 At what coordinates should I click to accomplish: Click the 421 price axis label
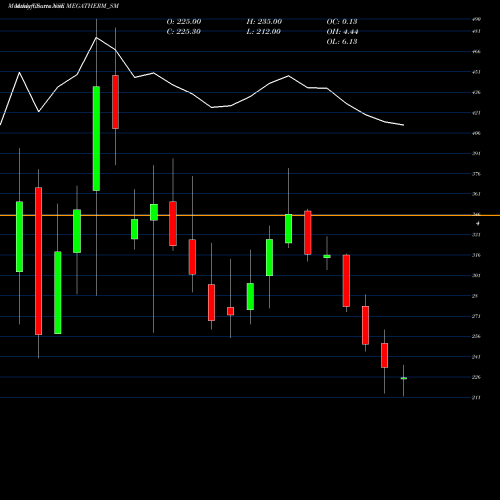tap(476, 113)
